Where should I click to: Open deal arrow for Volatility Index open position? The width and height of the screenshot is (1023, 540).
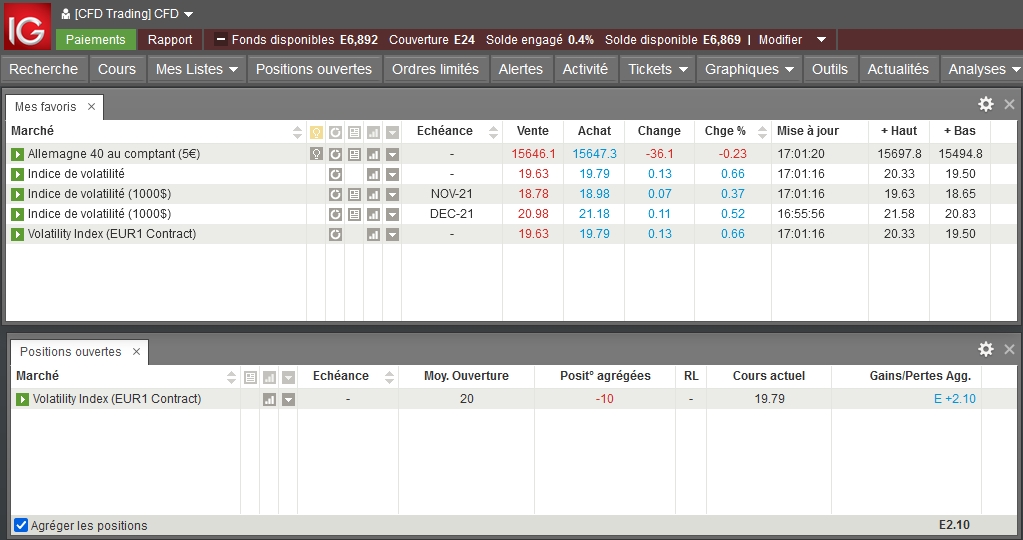23,399
